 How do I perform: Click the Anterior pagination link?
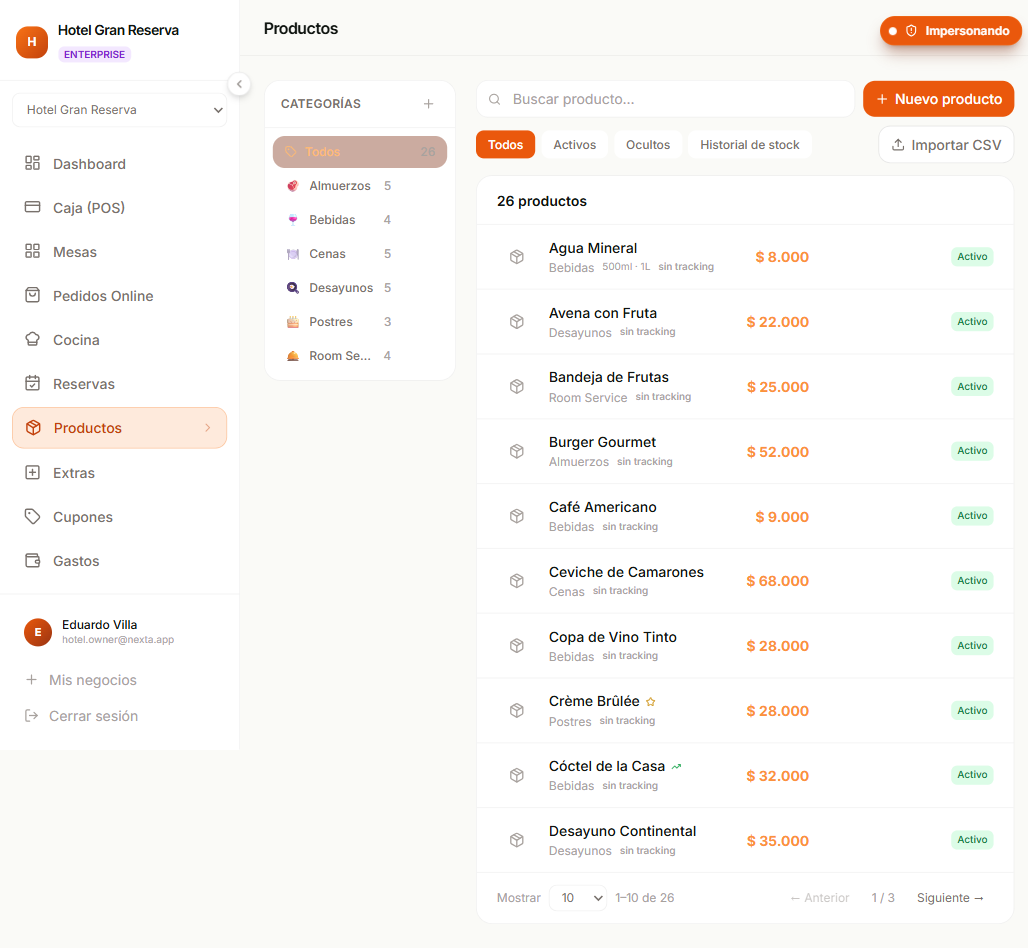coord(820,898)
